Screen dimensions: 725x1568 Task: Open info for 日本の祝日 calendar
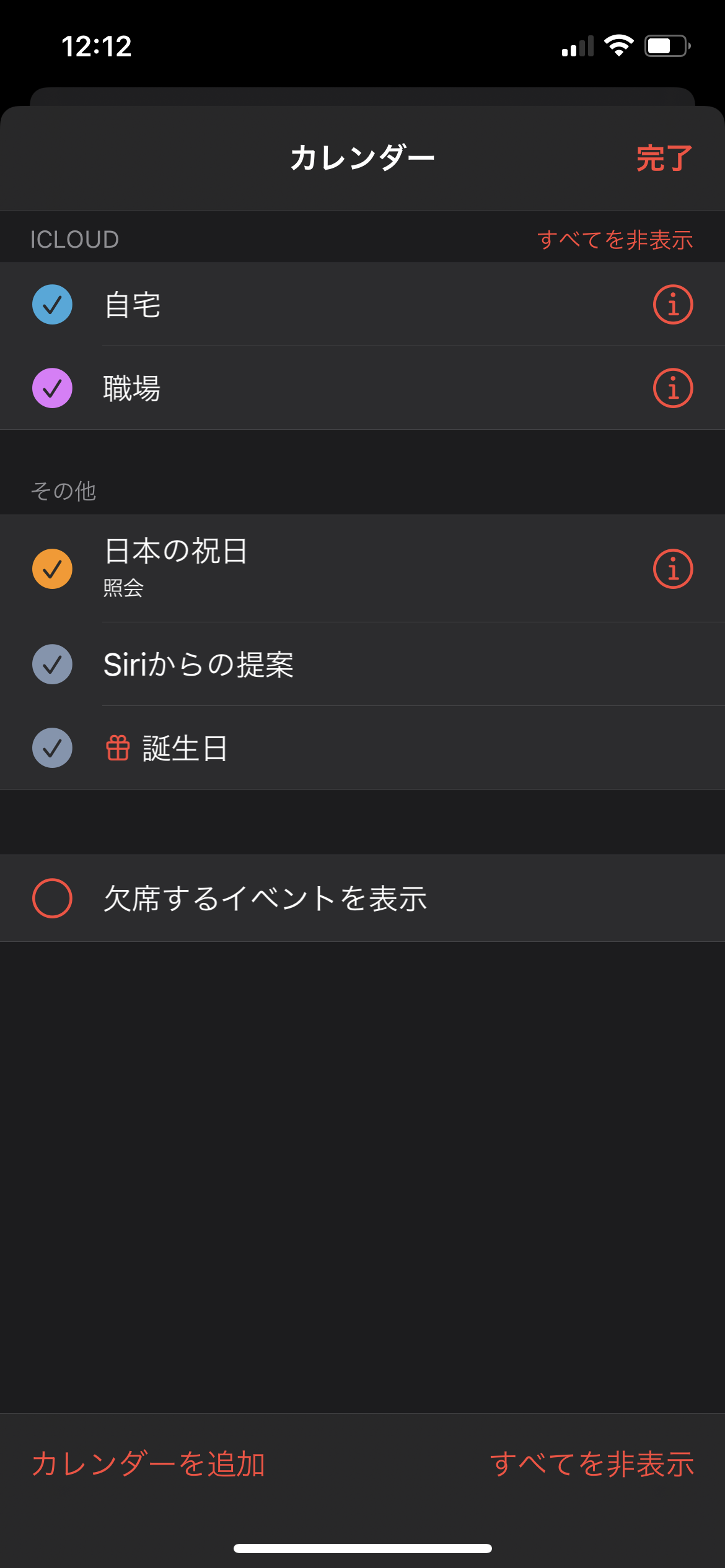672,568
